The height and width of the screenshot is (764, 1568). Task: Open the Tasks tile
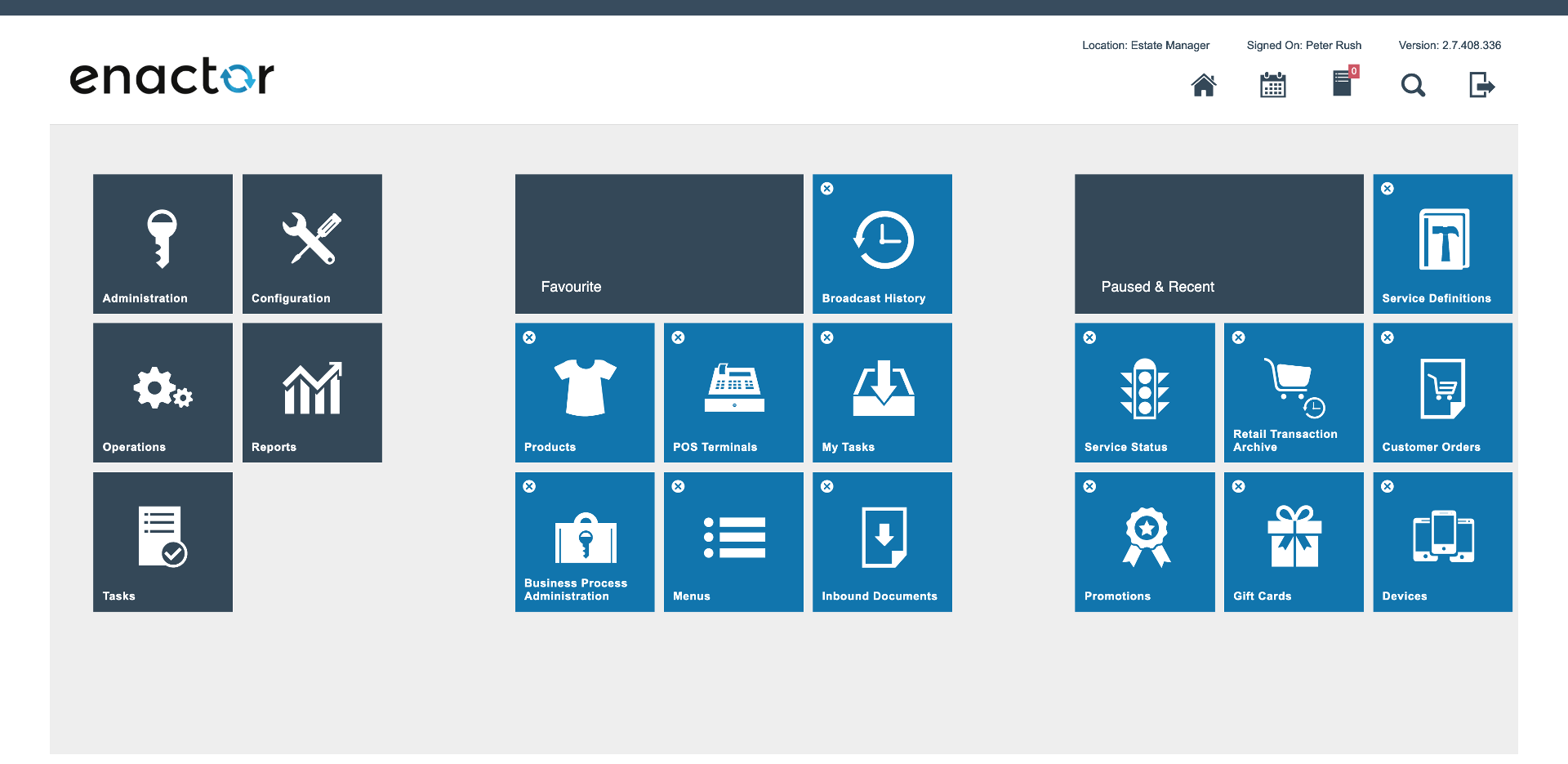pyautogui.click(x=163, y=541)
